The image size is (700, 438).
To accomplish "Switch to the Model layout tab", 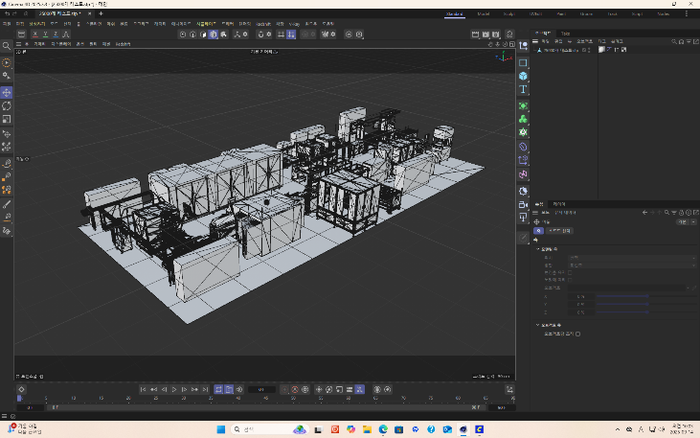I will click(x=483, y=14).
